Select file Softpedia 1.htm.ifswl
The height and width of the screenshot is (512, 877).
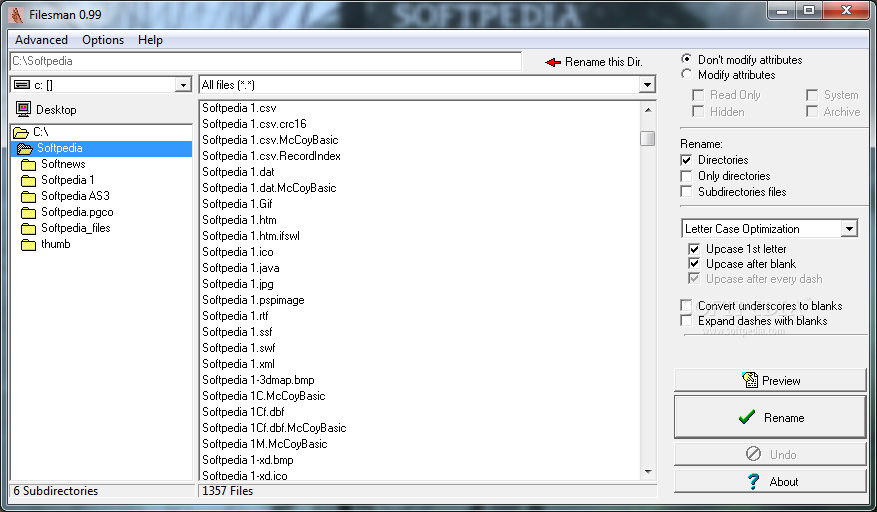coord(251,236)
